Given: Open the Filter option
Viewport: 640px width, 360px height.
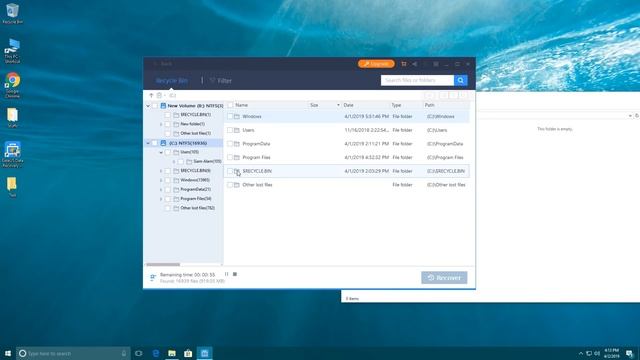Looking at the screenshot, I should click(x=221, y=81).
